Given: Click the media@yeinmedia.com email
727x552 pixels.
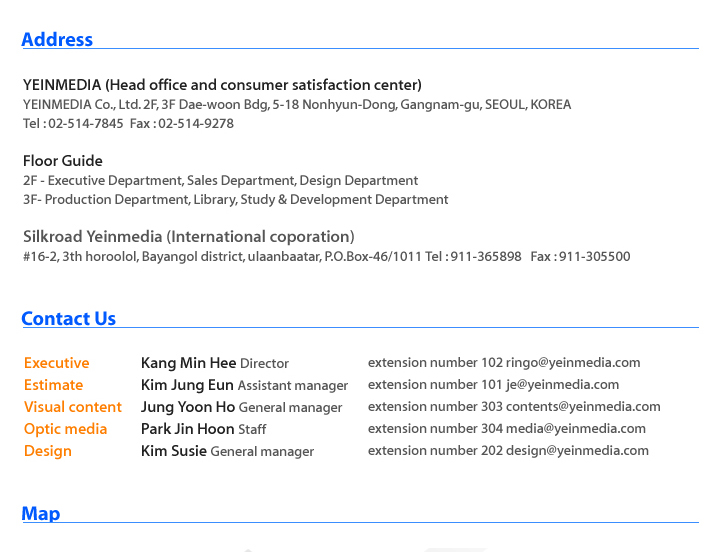Looking at the screenshot, I should [x=576, y=429].
